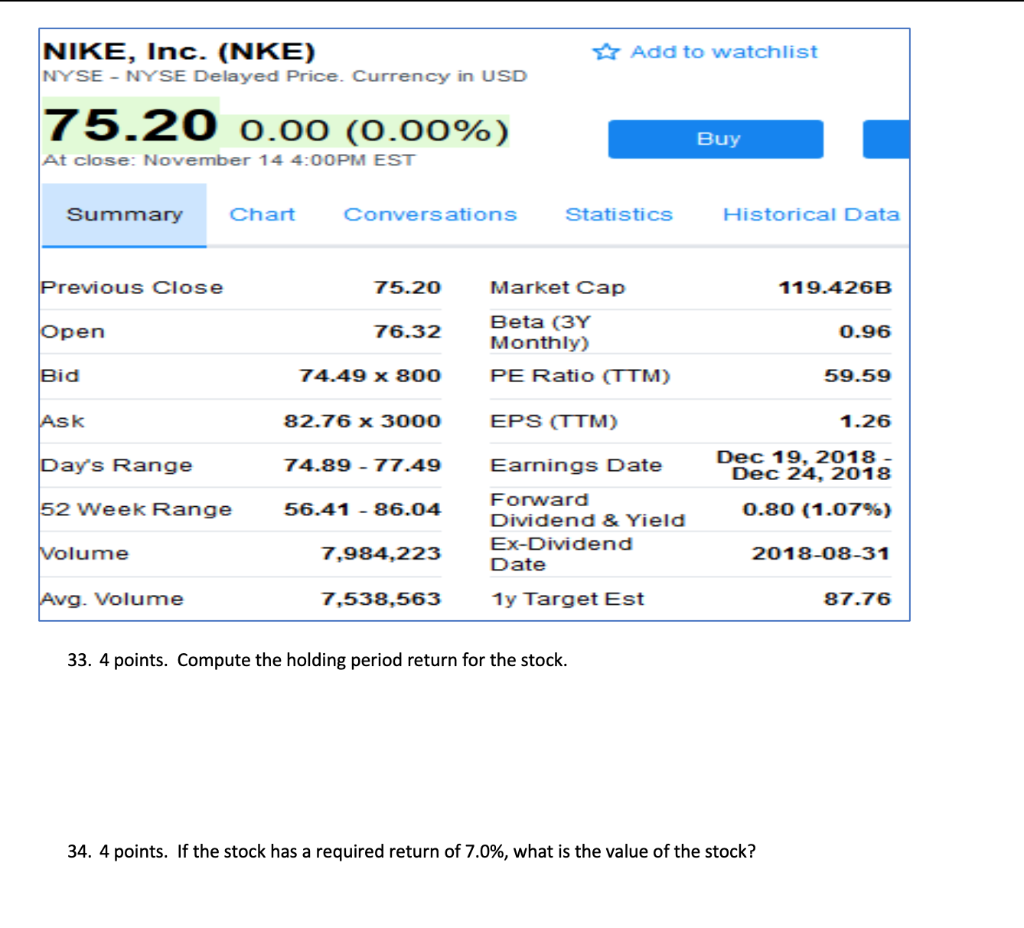
Task: Click the Forward Dividend value 0.80 (1.07%)
Action: 817,509
